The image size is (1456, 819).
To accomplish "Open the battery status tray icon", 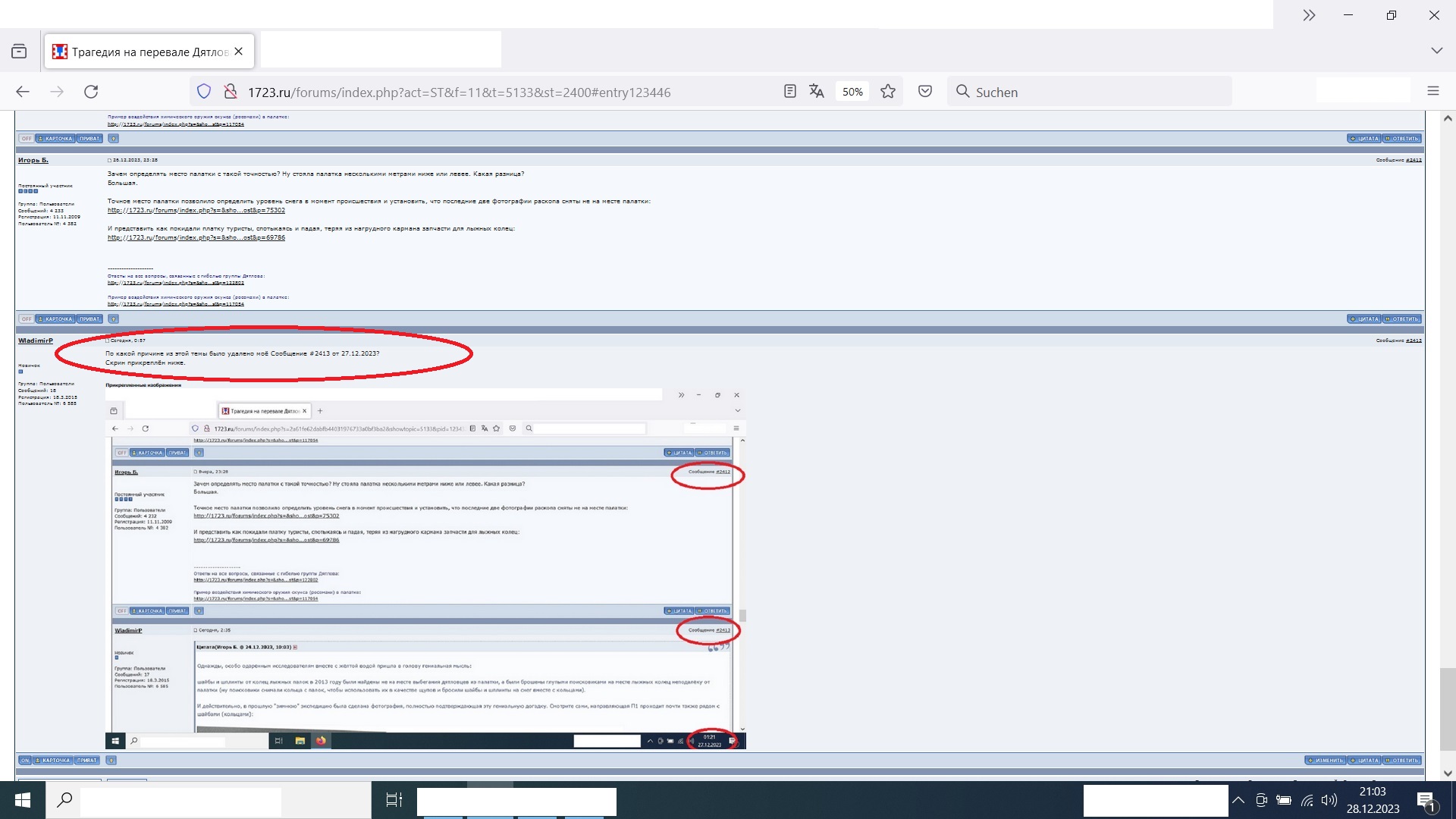I will click(1284, 800).
